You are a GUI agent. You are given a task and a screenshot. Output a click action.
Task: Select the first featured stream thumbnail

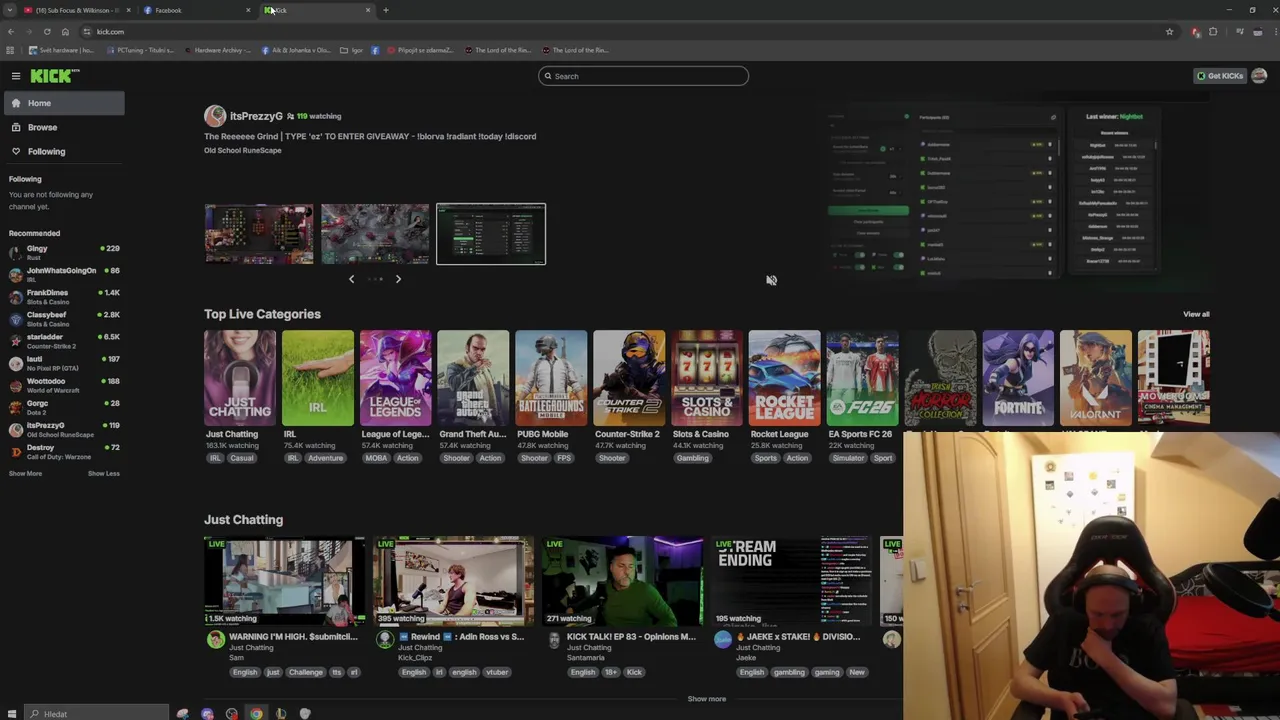(x=259, y=234)
